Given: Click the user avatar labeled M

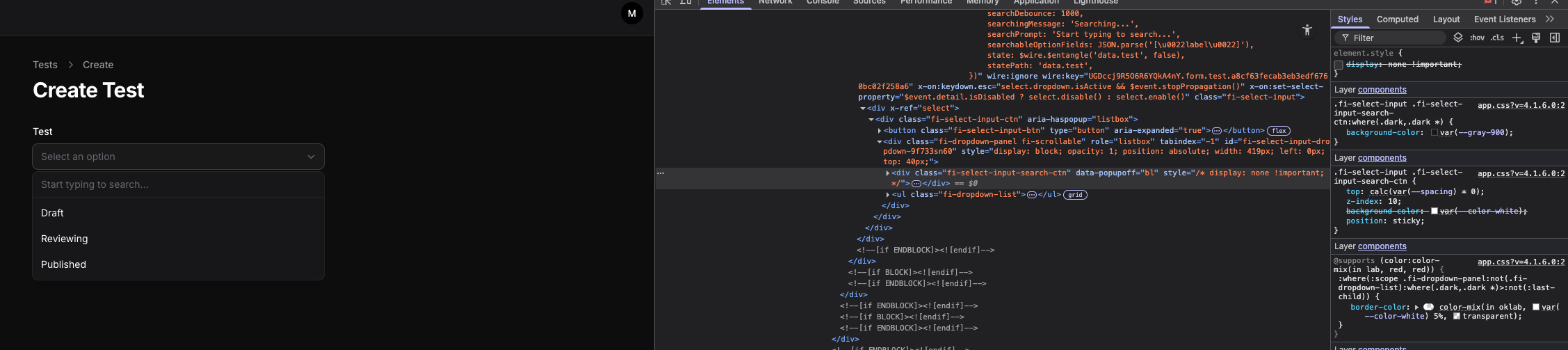Looking at the screenshot, I should 631,13.
